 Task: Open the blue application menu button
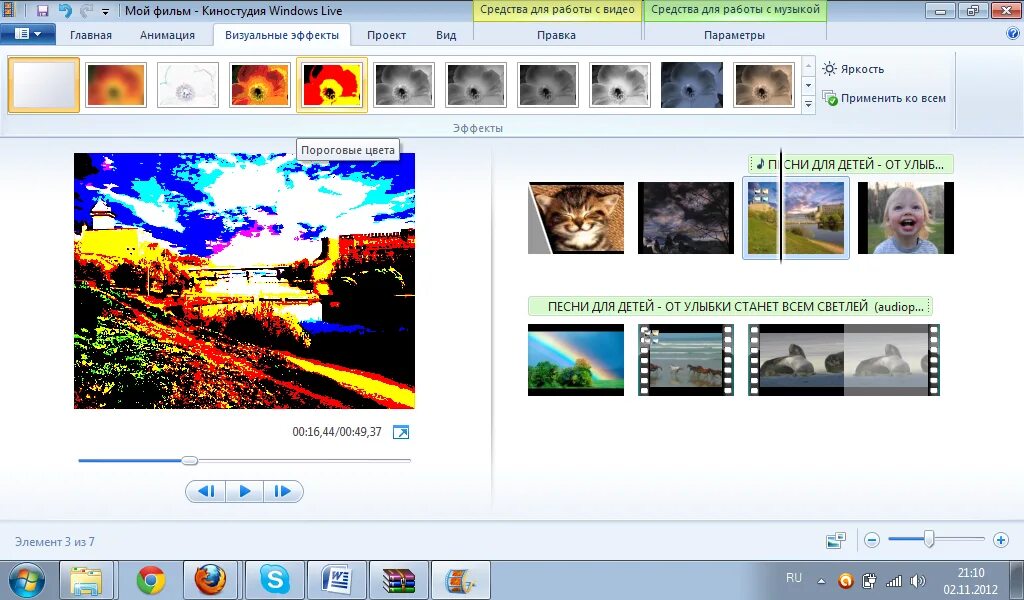pyautogui.click(x=27, y=34)
